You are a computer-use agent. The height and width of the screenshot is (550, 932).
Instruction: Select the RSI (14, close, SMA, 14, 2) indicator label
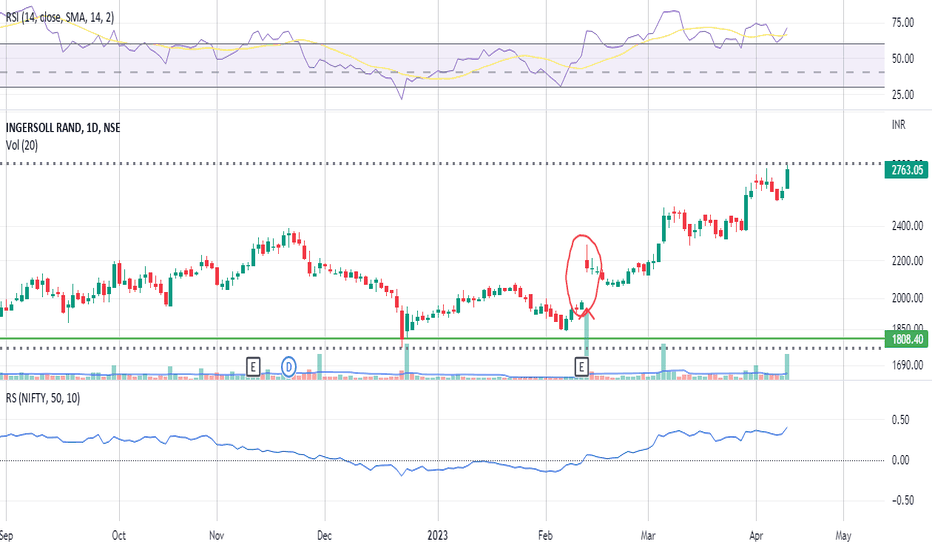[x=59, y=17]
